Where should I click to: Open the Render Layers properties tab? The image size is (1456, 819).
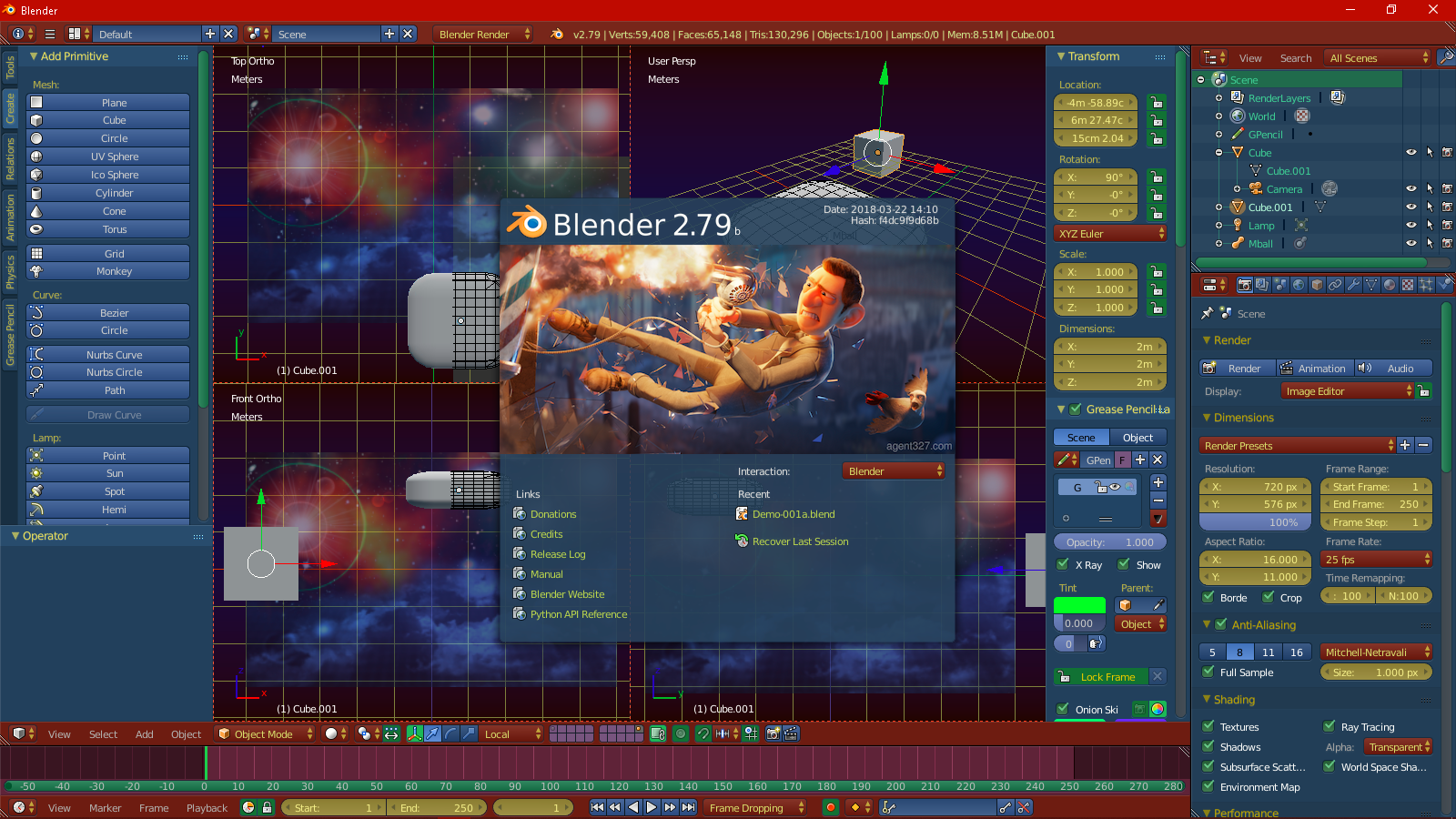[x=1262, y=285]
